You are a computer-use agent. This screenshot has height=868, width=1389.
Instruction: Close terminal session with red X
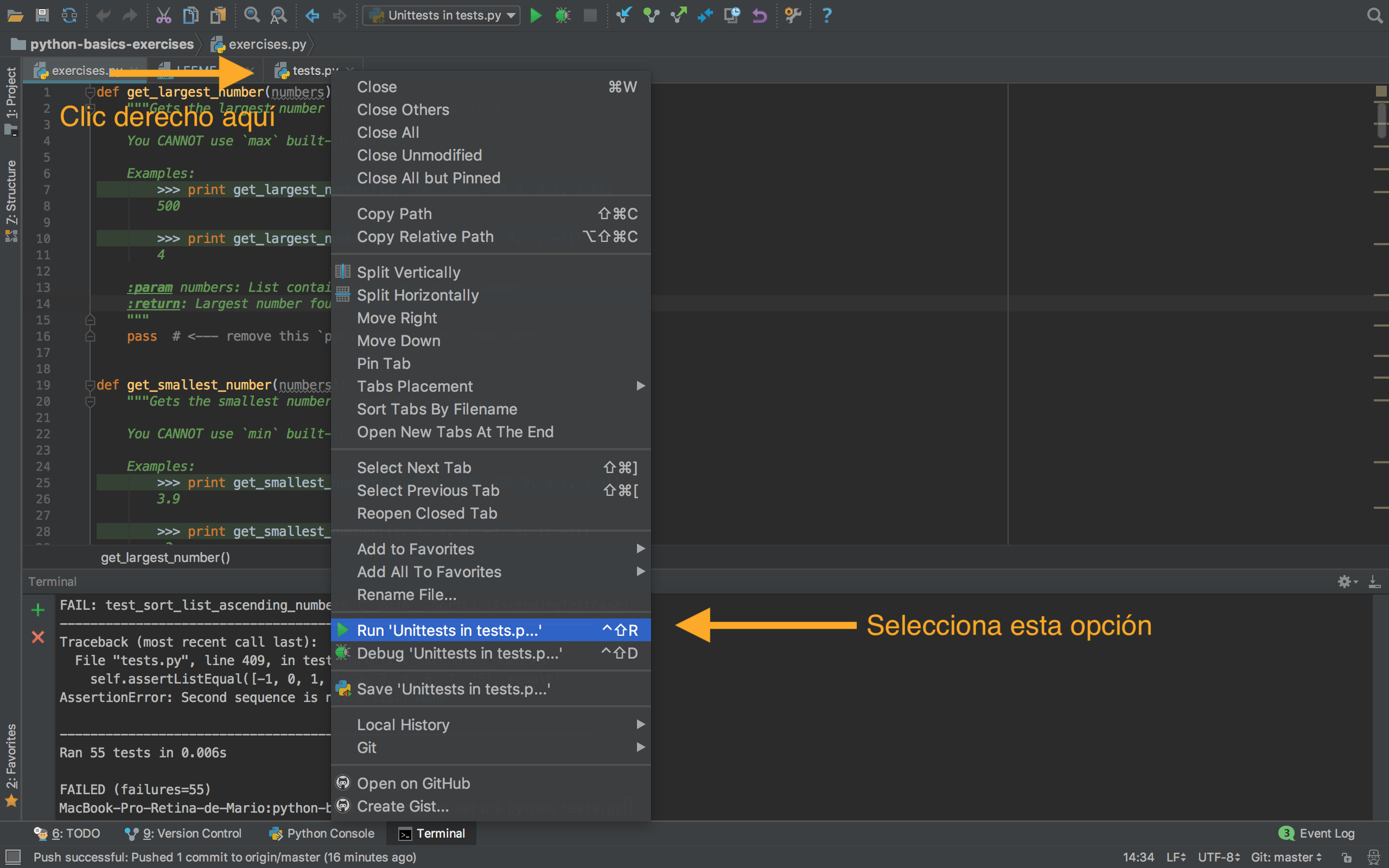click(38, 637)
